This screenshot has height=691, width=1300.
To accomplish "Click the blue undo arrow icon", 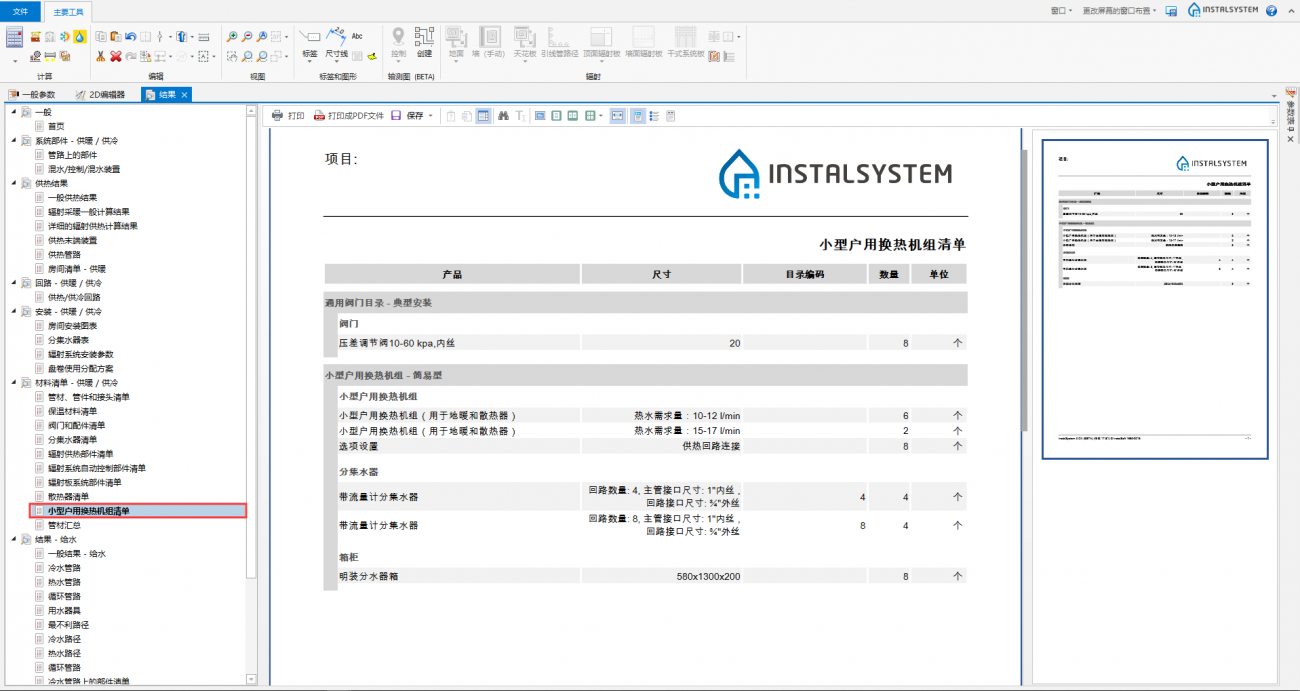I will point(131,37).
